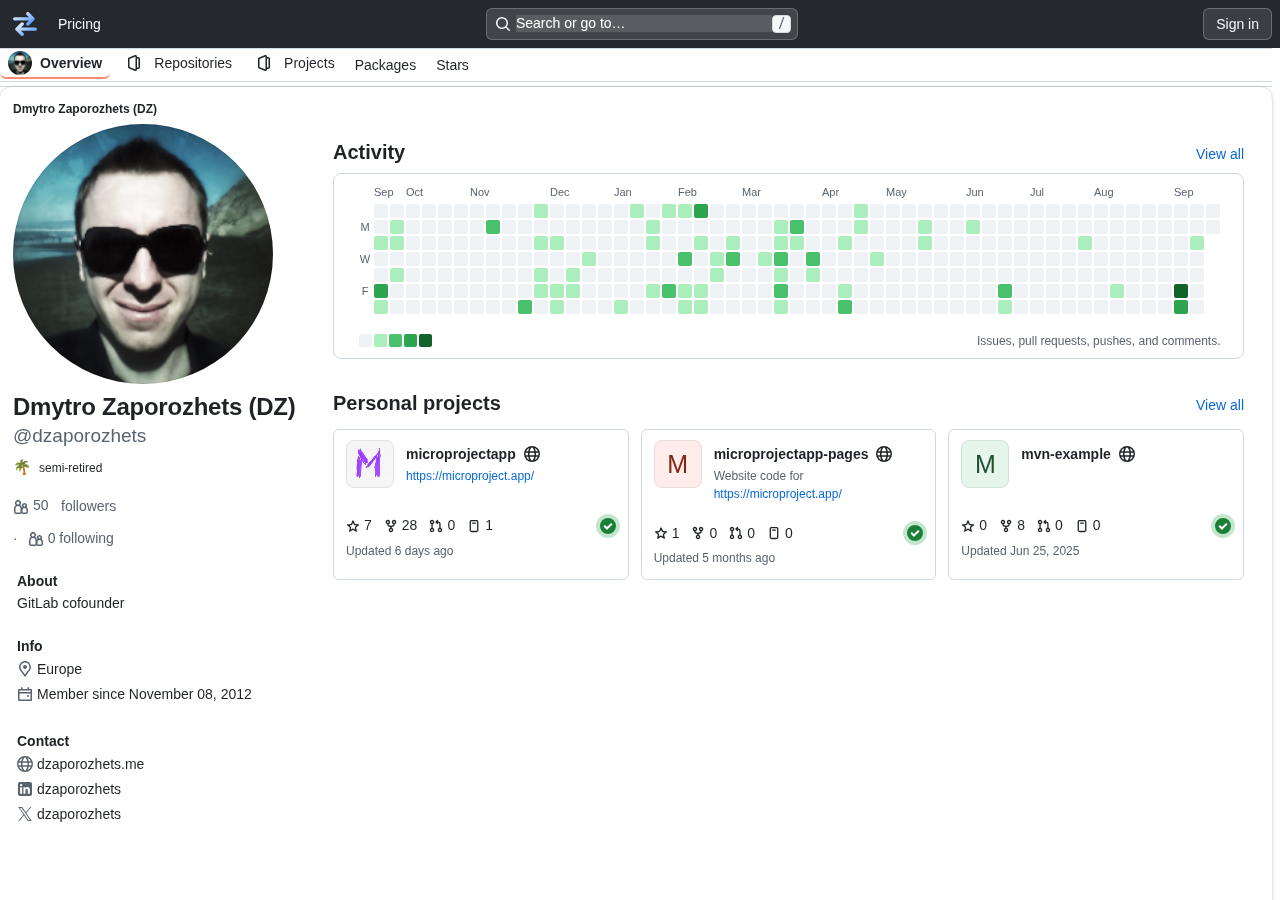Click the public globe icon beside microprojectapp
Viewport: 1280px width, 900px height.
pos(532,454)
